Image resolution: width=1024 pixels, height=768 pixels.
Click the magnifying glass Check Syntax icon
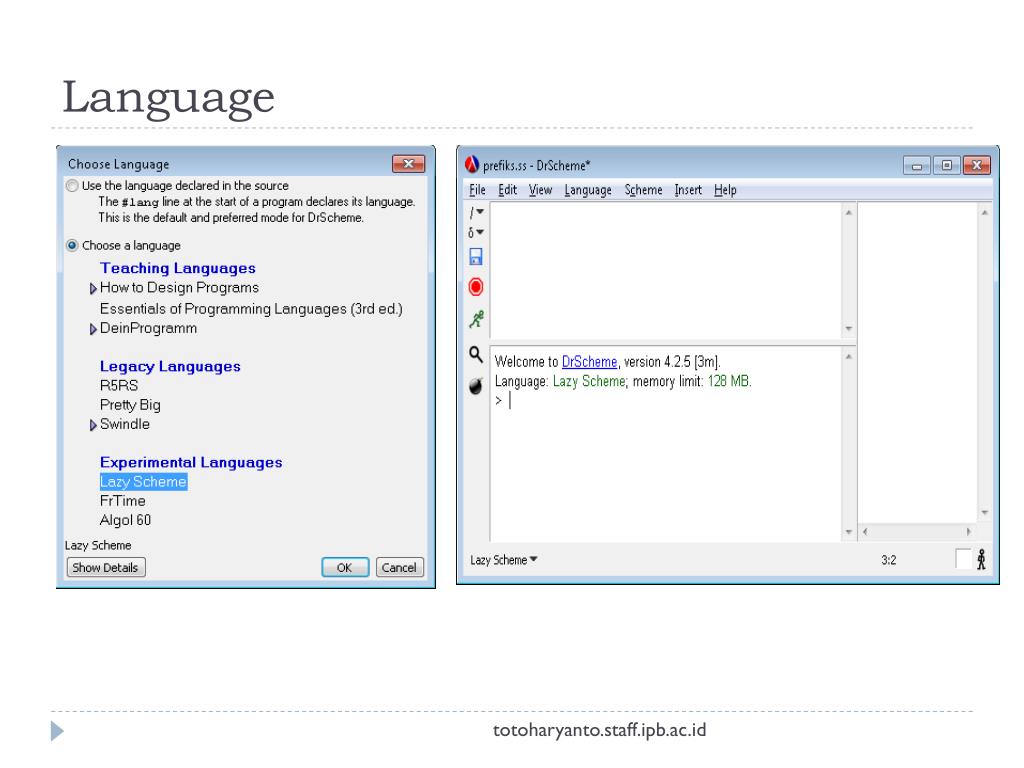coord(475,354)
